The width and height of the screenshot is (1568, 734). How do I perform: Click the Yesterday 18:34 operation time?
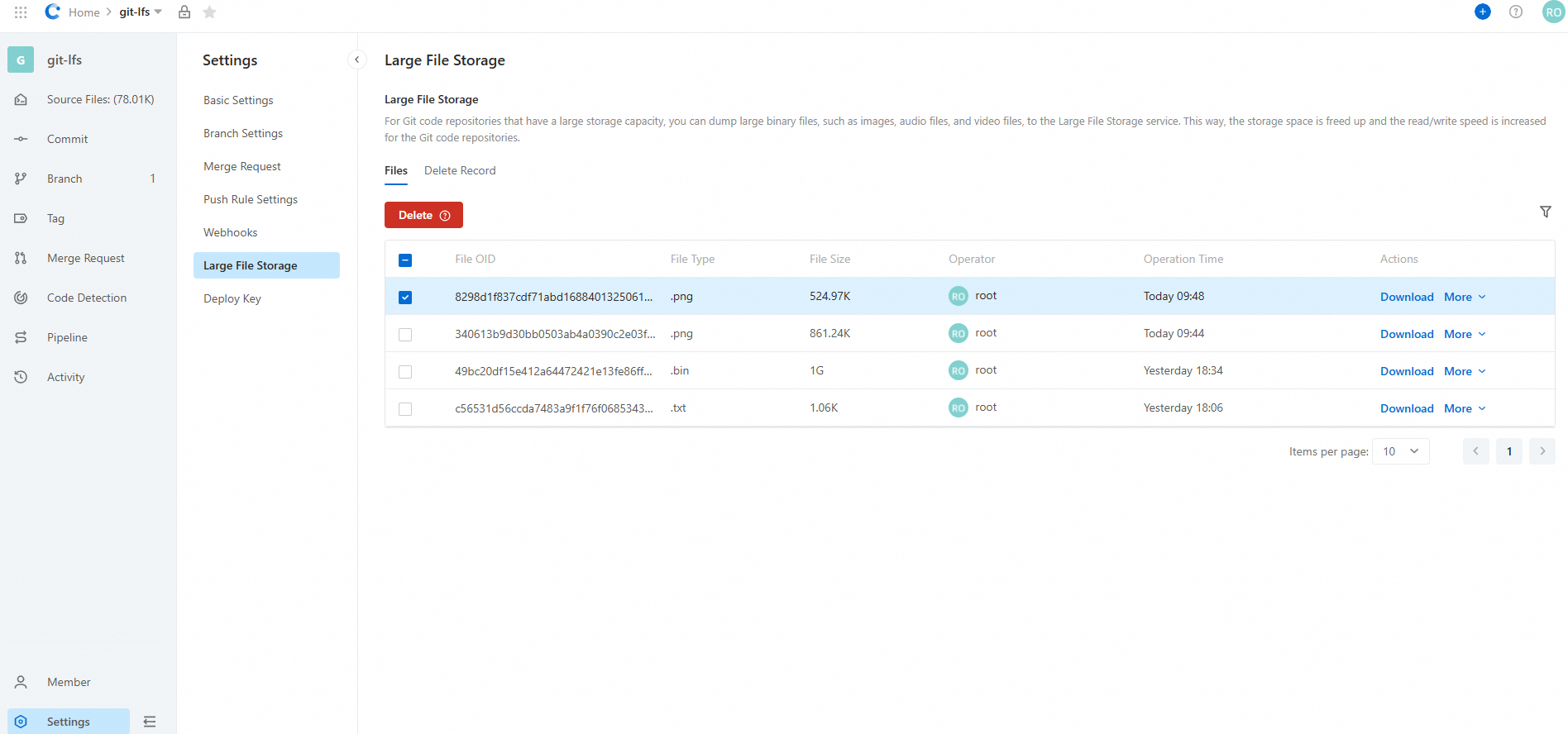(x=1183, y=370)
